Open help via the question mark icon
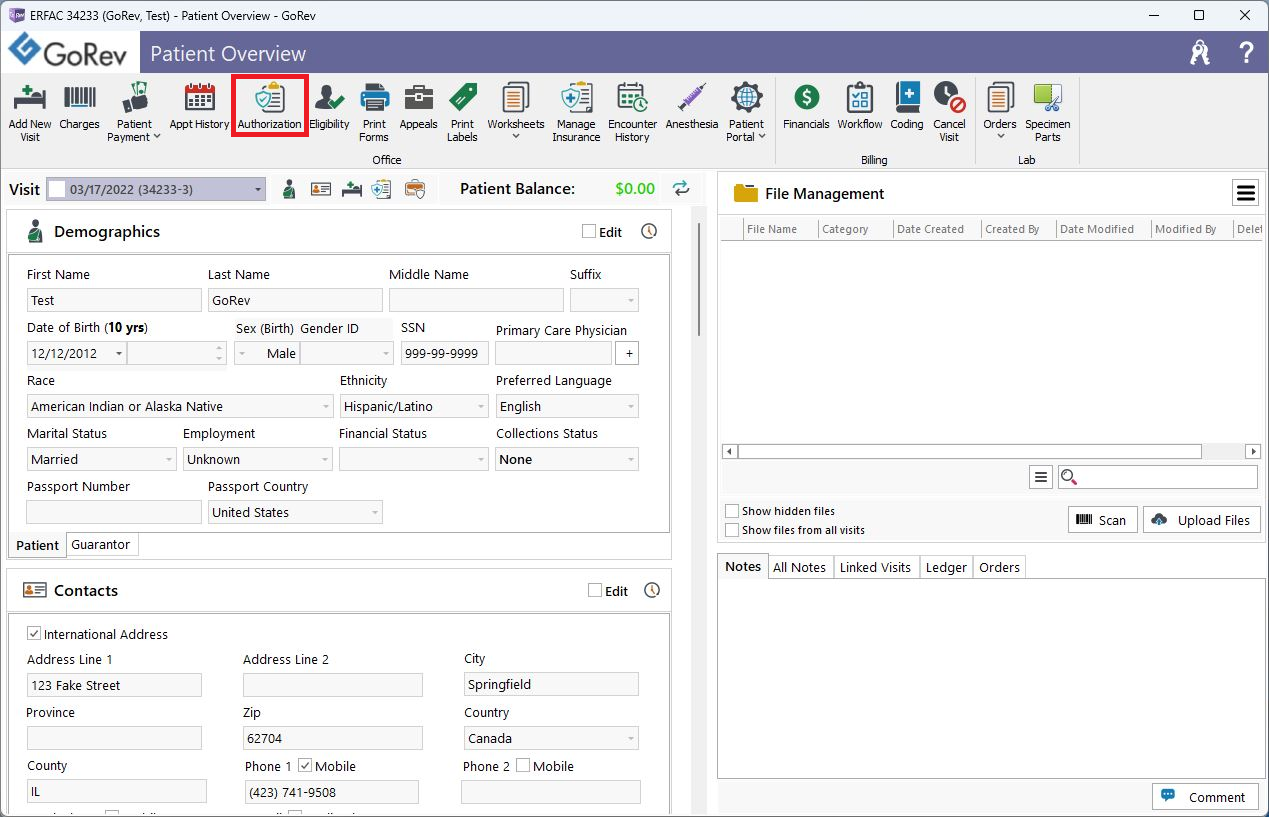The height and width of the screenshot is (817, 1269). point(1246,53)
